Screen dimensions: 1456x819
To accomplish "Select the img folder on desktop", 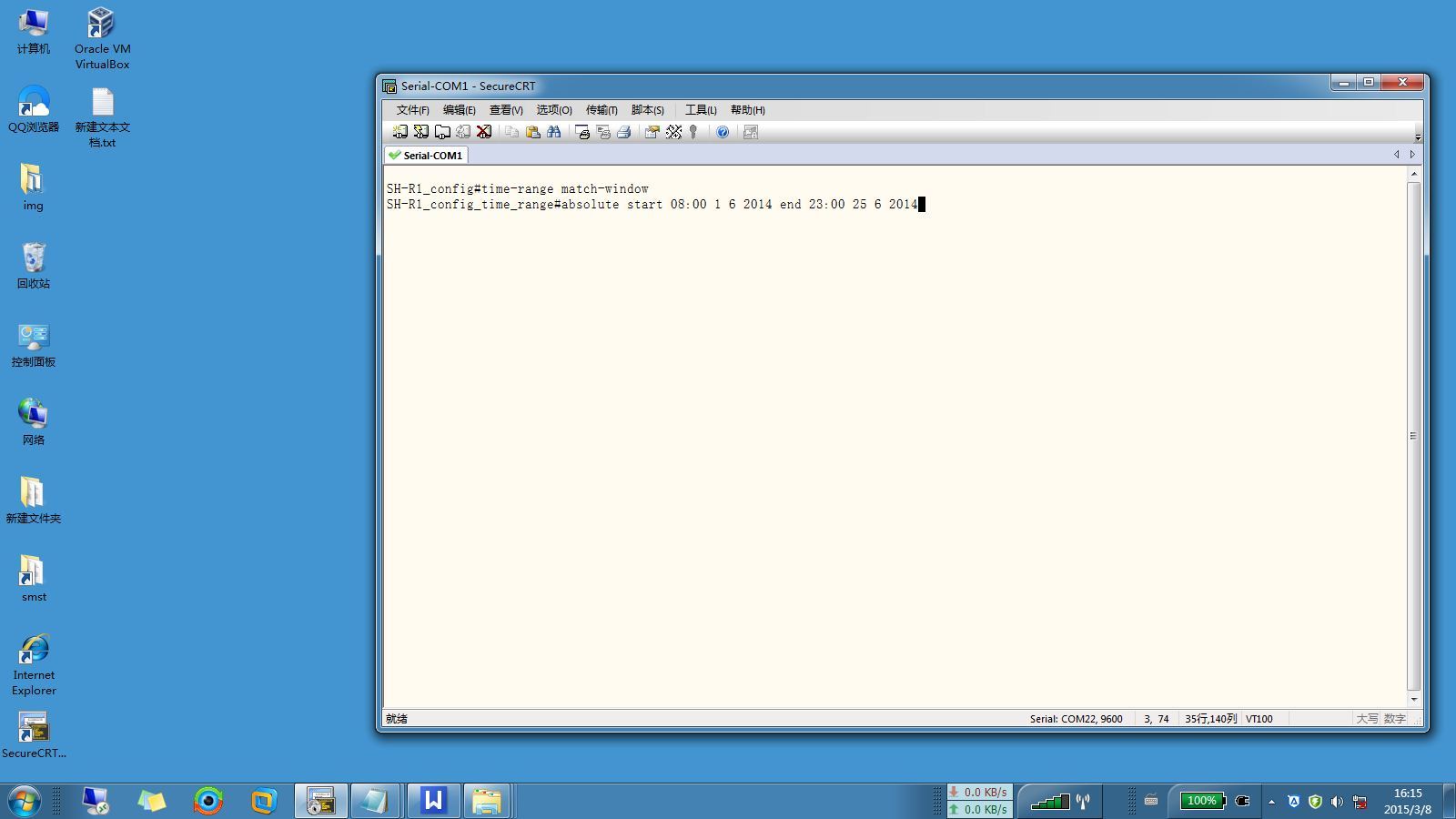I will tap(33, 187).
